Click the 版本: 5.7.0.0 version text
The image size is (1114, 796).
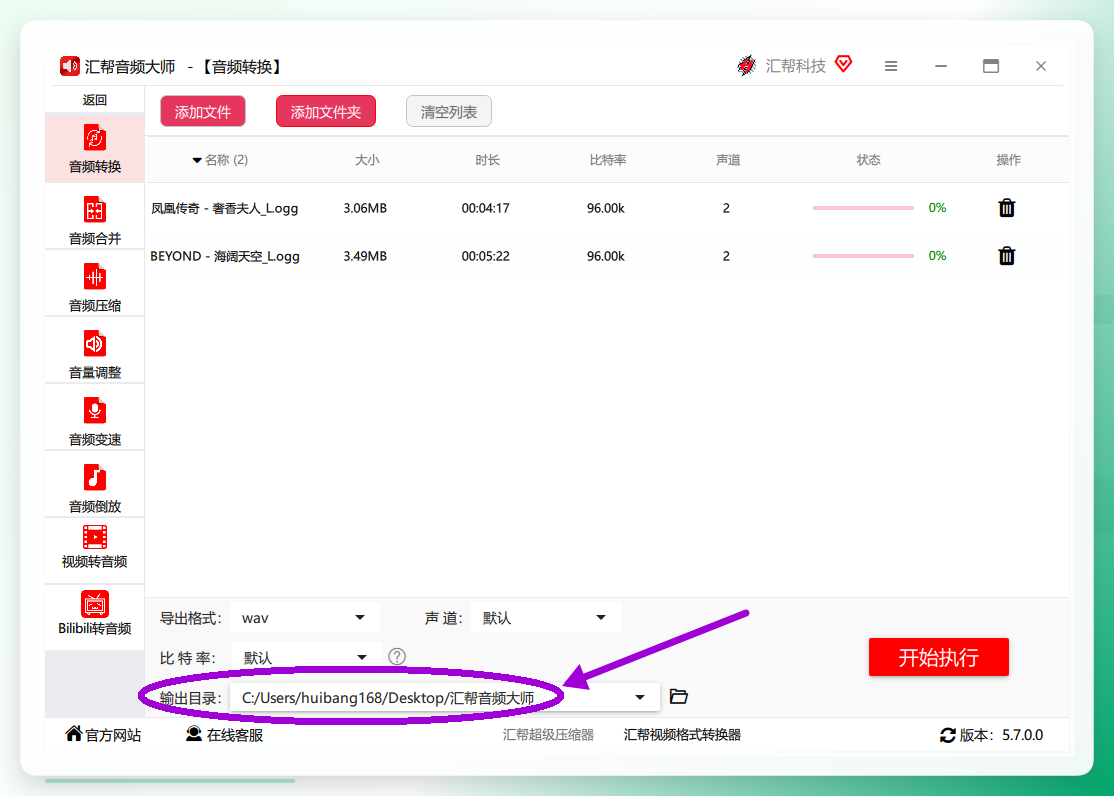pyautogui.click(x=1002, y=735)
